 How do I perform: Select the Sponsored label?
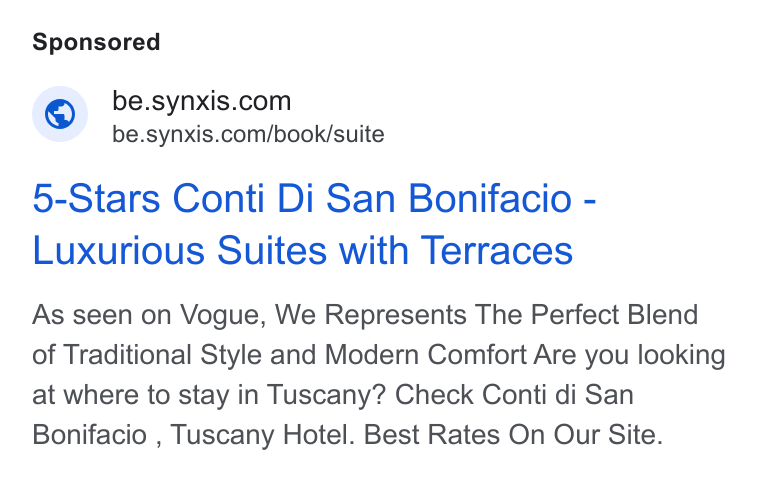coord(96,42)
